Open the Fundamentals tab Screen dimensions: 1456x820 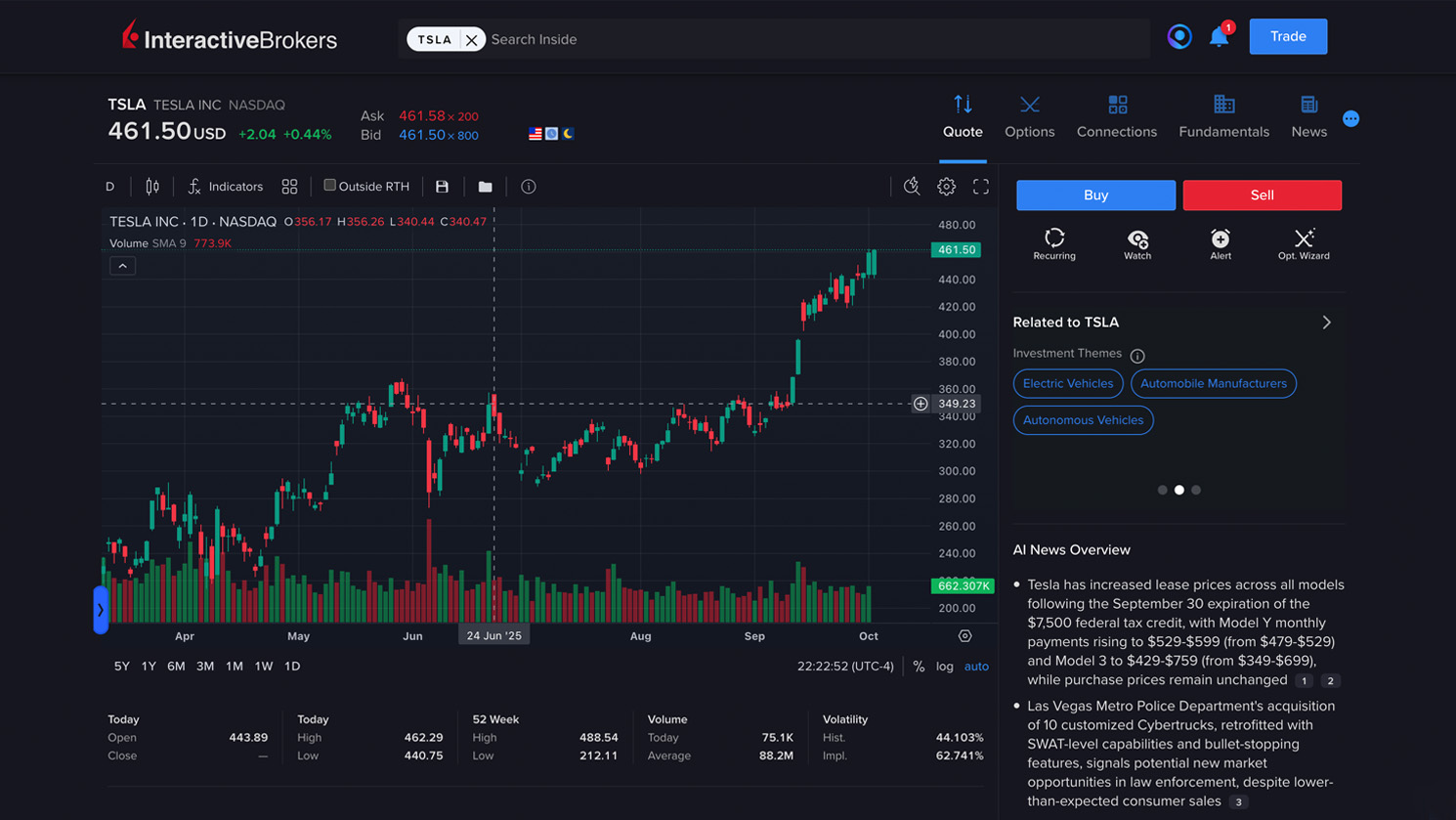pyautogui.click(x=1222, y=115)
